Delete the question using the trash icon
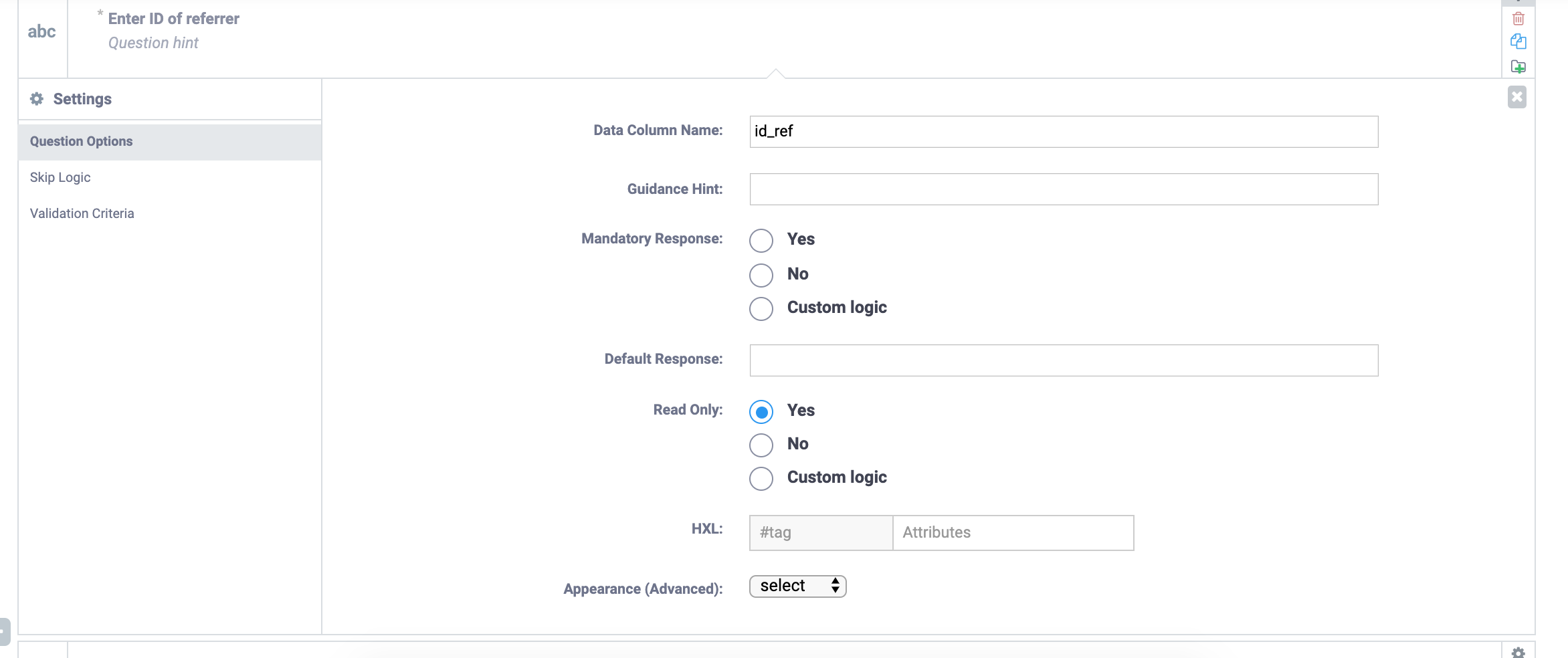 [1520, 19]
